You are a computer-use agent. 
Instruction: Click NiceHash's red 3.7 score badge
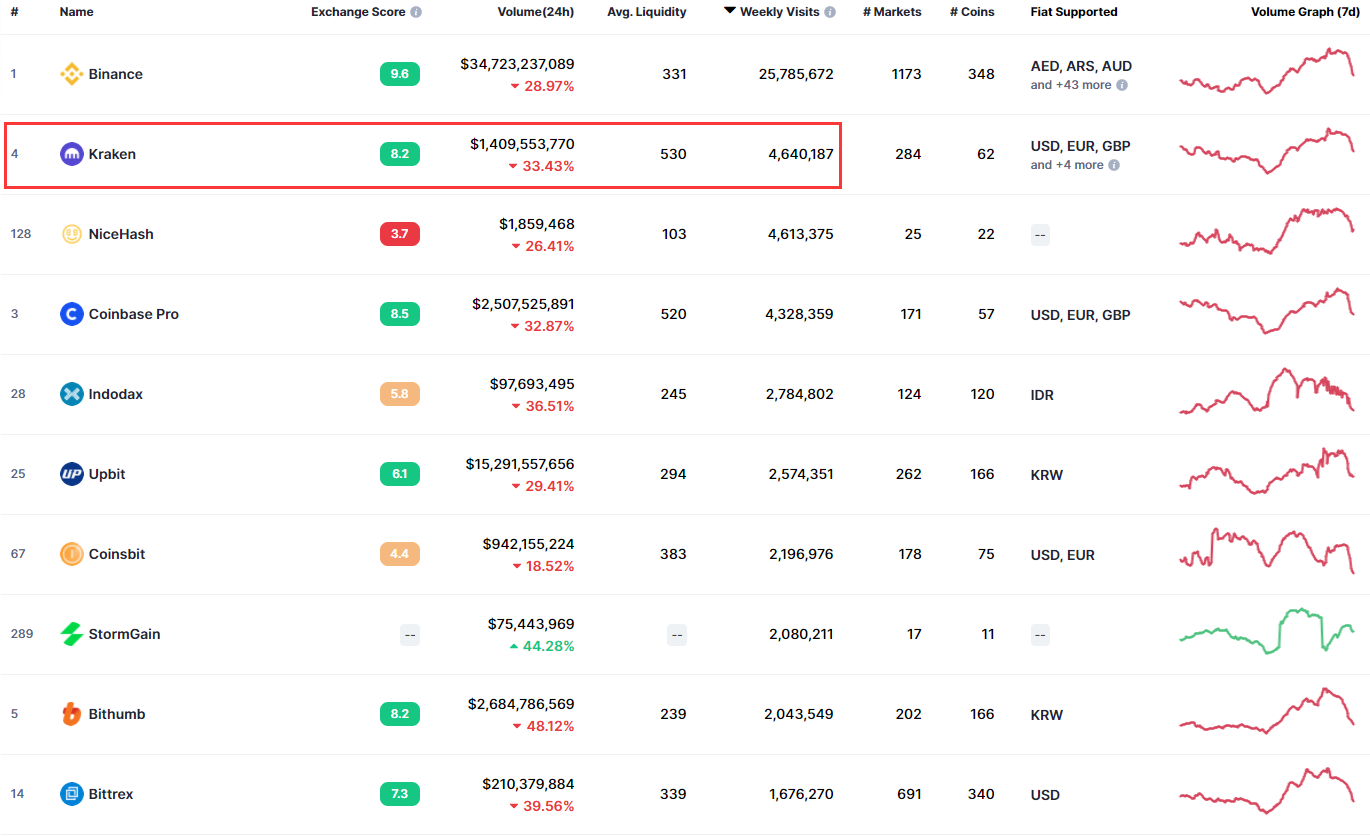399,234
